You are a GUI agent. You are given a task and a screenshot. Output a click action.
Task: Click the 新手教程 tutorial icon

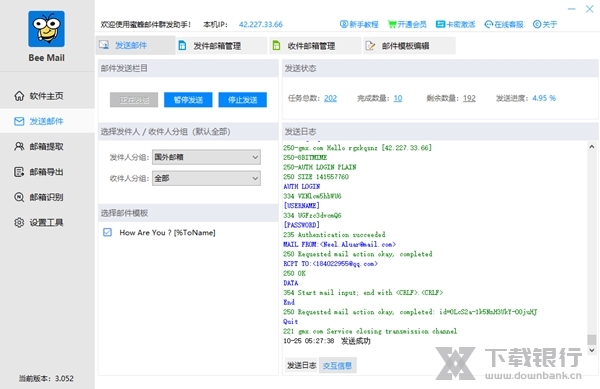click(344, 24)
